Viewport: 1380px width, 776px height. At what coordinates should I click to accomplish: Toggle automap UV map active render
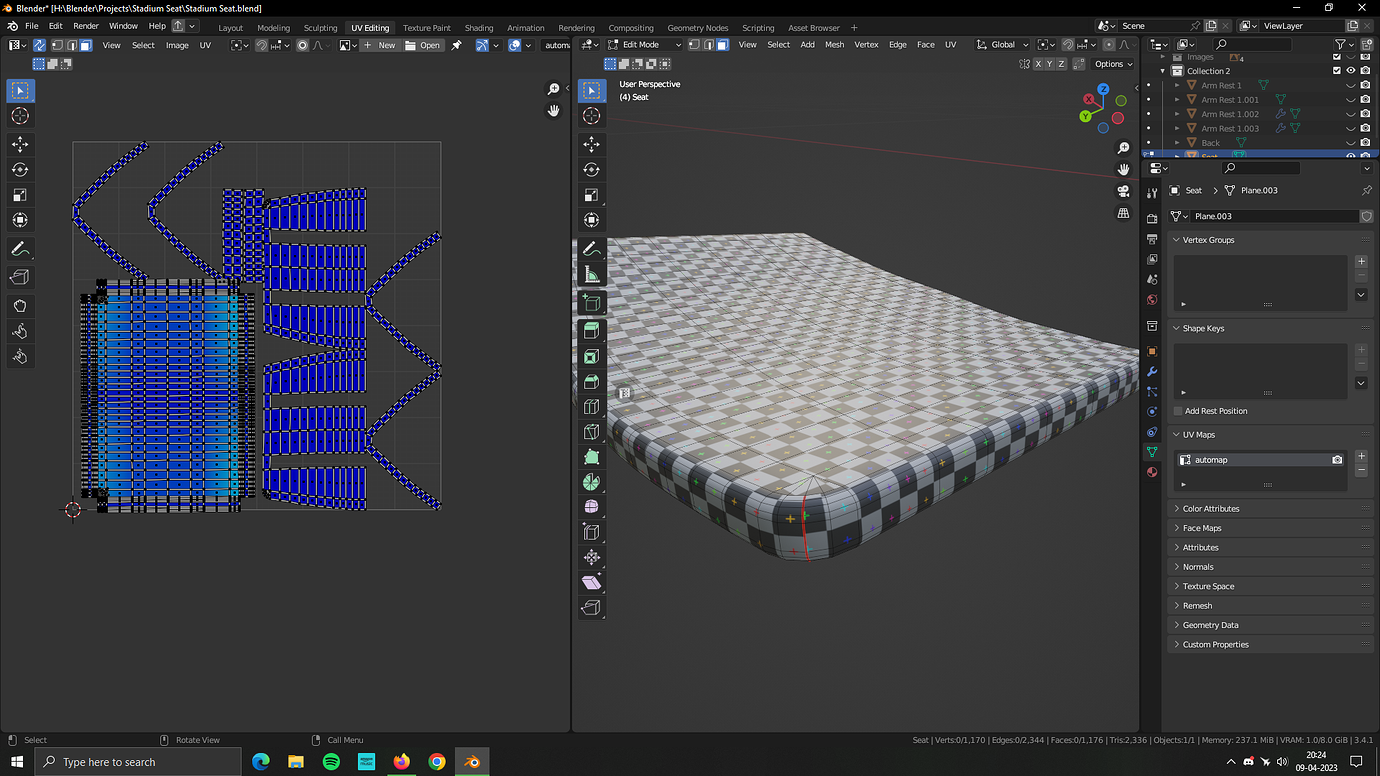tap(1337, 460)
